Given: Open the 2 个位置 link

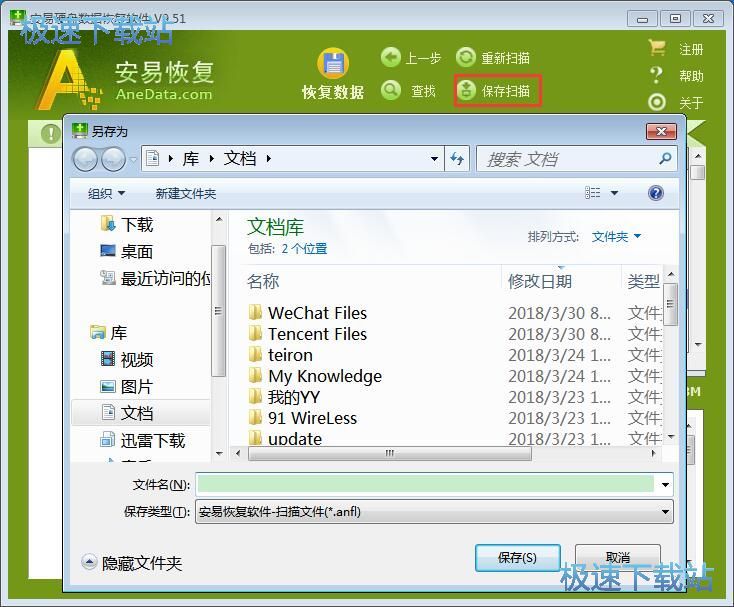Looking at the screenshot, I should point(304,249).
